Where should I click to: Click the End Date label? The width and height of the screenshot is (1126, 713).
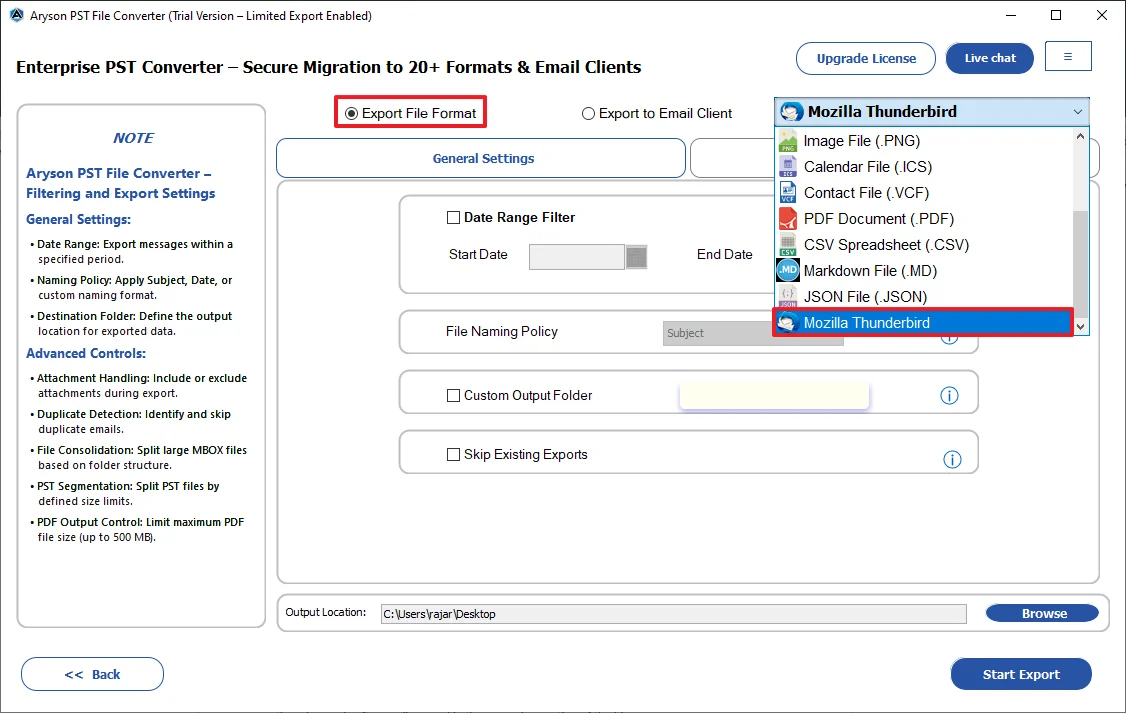725,254
